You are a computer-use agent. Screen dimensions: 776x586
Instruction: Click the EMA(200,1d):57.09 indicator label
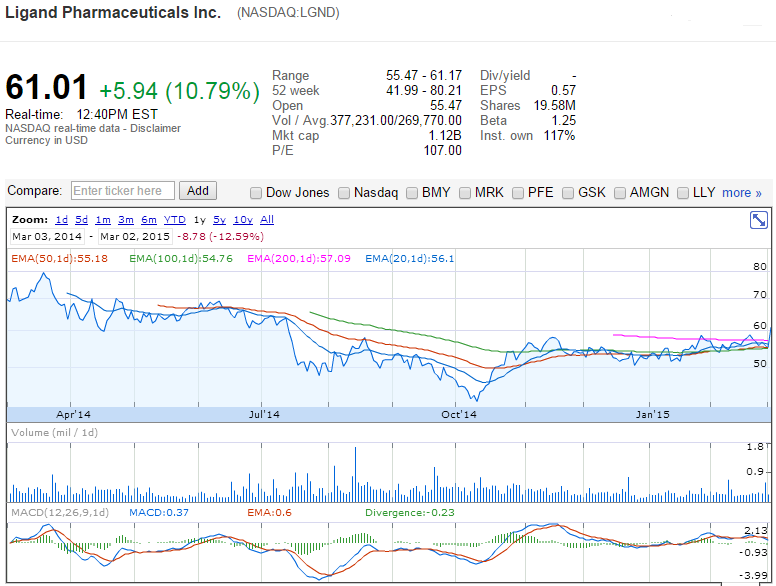pos(299,258)
